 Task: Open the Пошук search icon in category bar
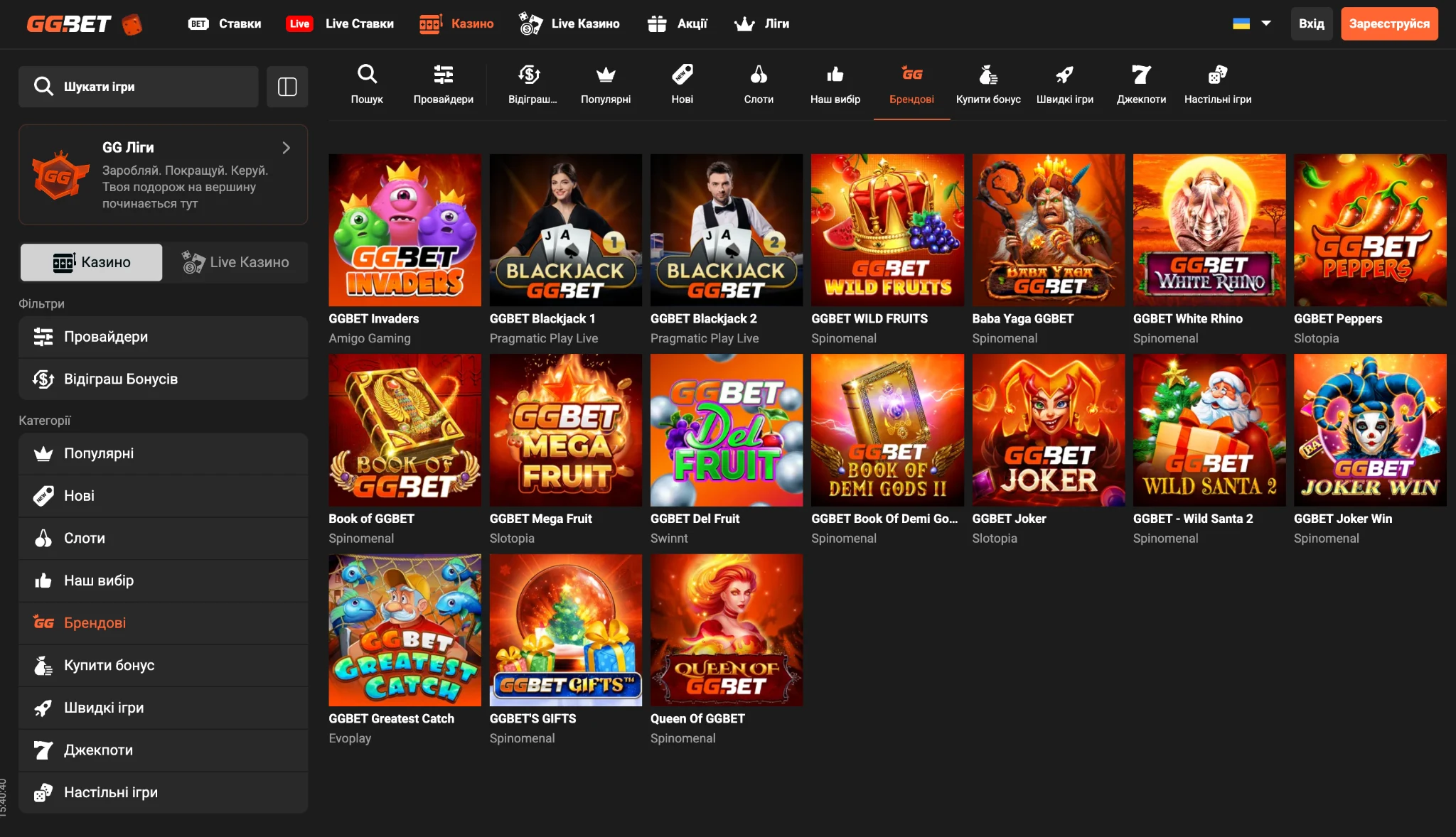(367, 74)
